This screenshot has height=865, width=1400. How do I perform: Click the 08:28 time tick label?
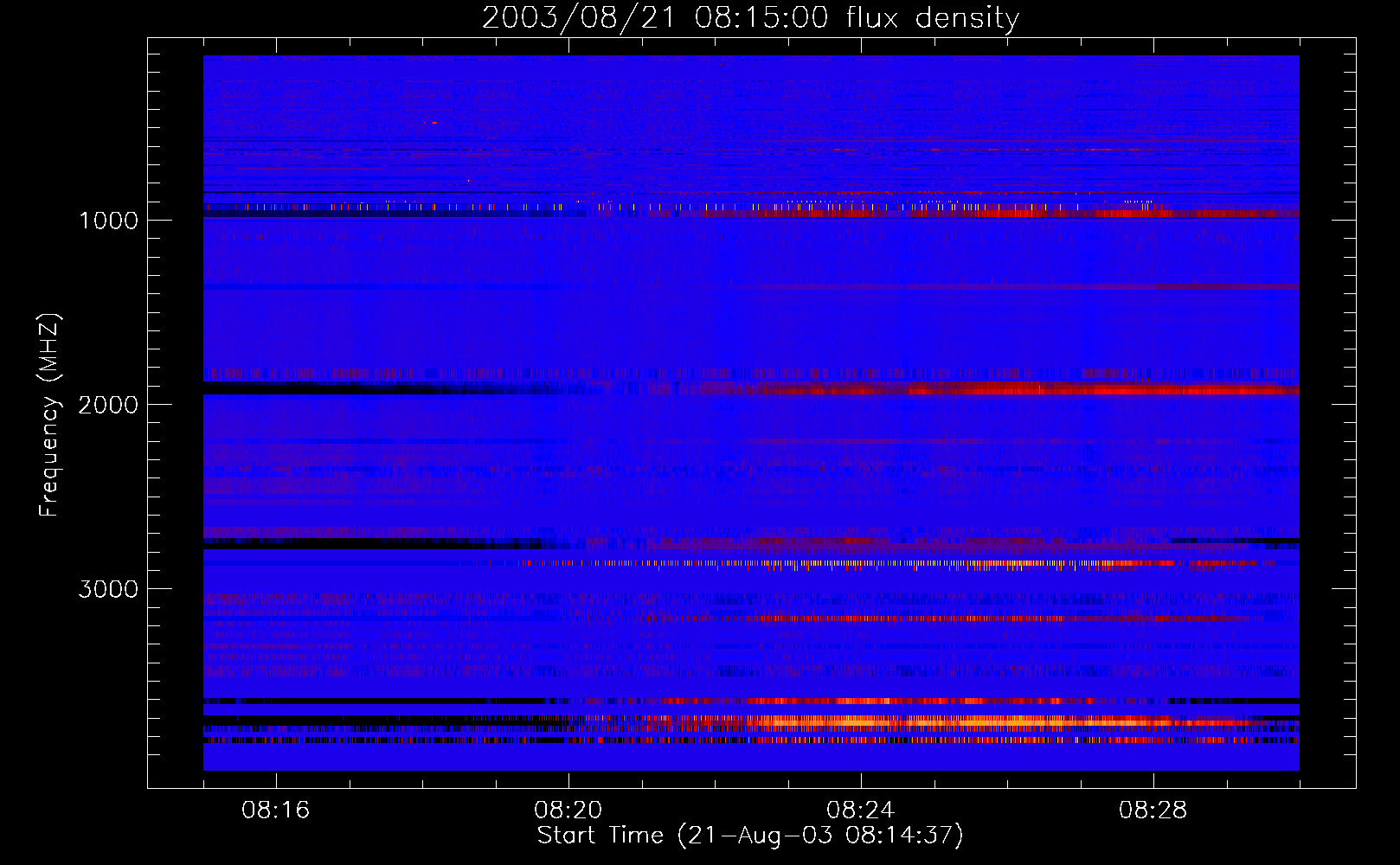pos(1153,811)
